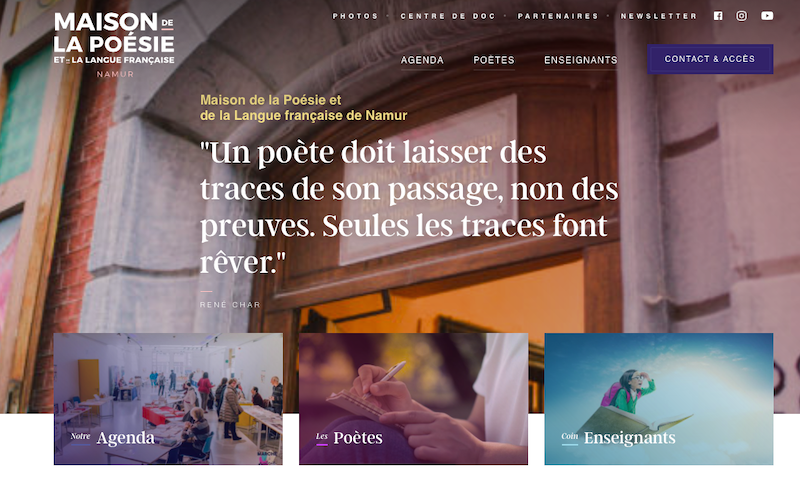Open the Notre Agenda image card
The width and height of the screenshot is (800, 494).
[x=168, y=399]
